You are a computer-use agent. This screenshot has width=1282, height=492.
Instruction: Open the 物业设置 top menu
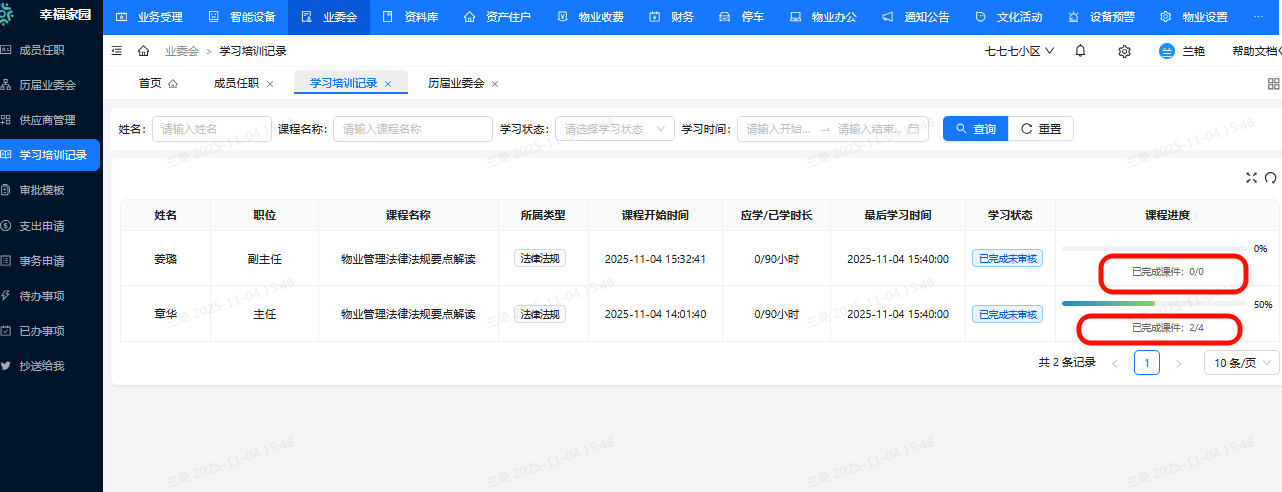point(1193,17)
